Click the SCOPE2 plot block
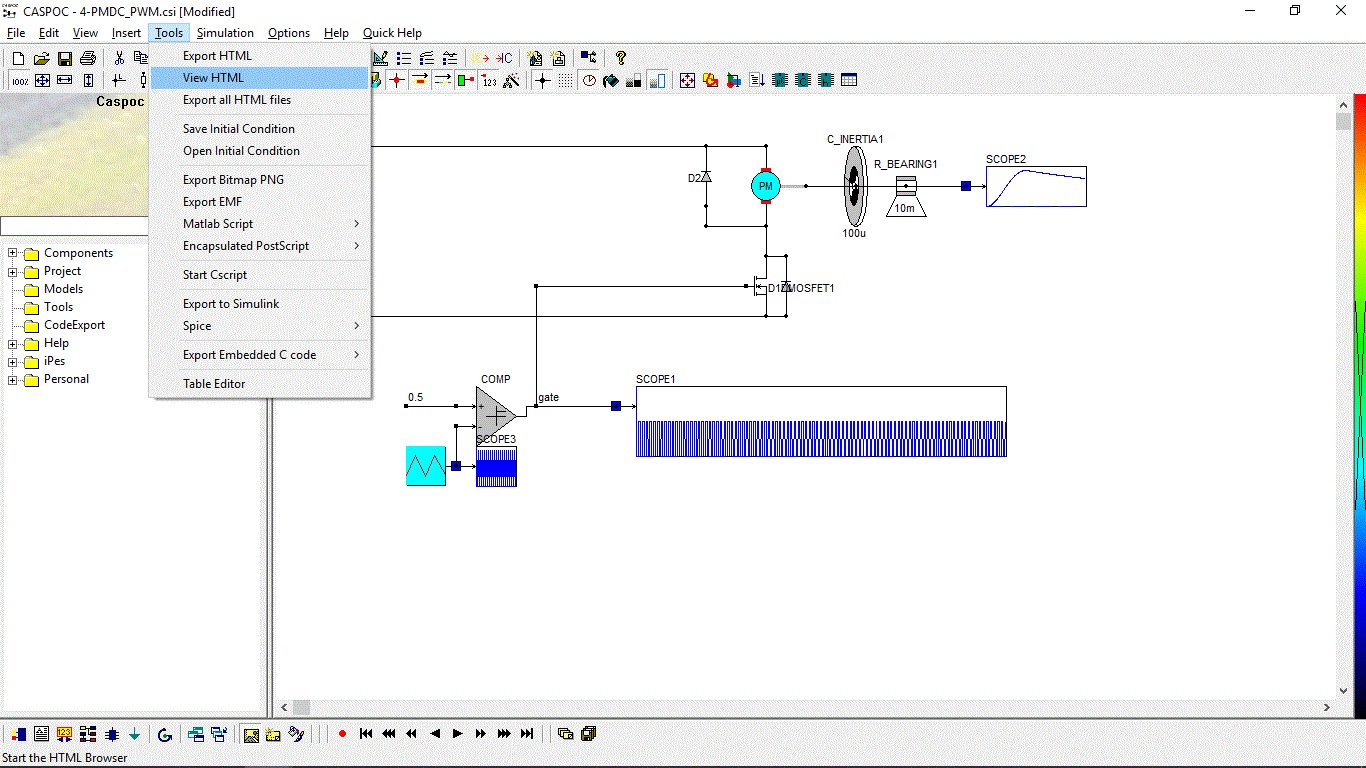 pyautogui.click(x=1036, y=186)
